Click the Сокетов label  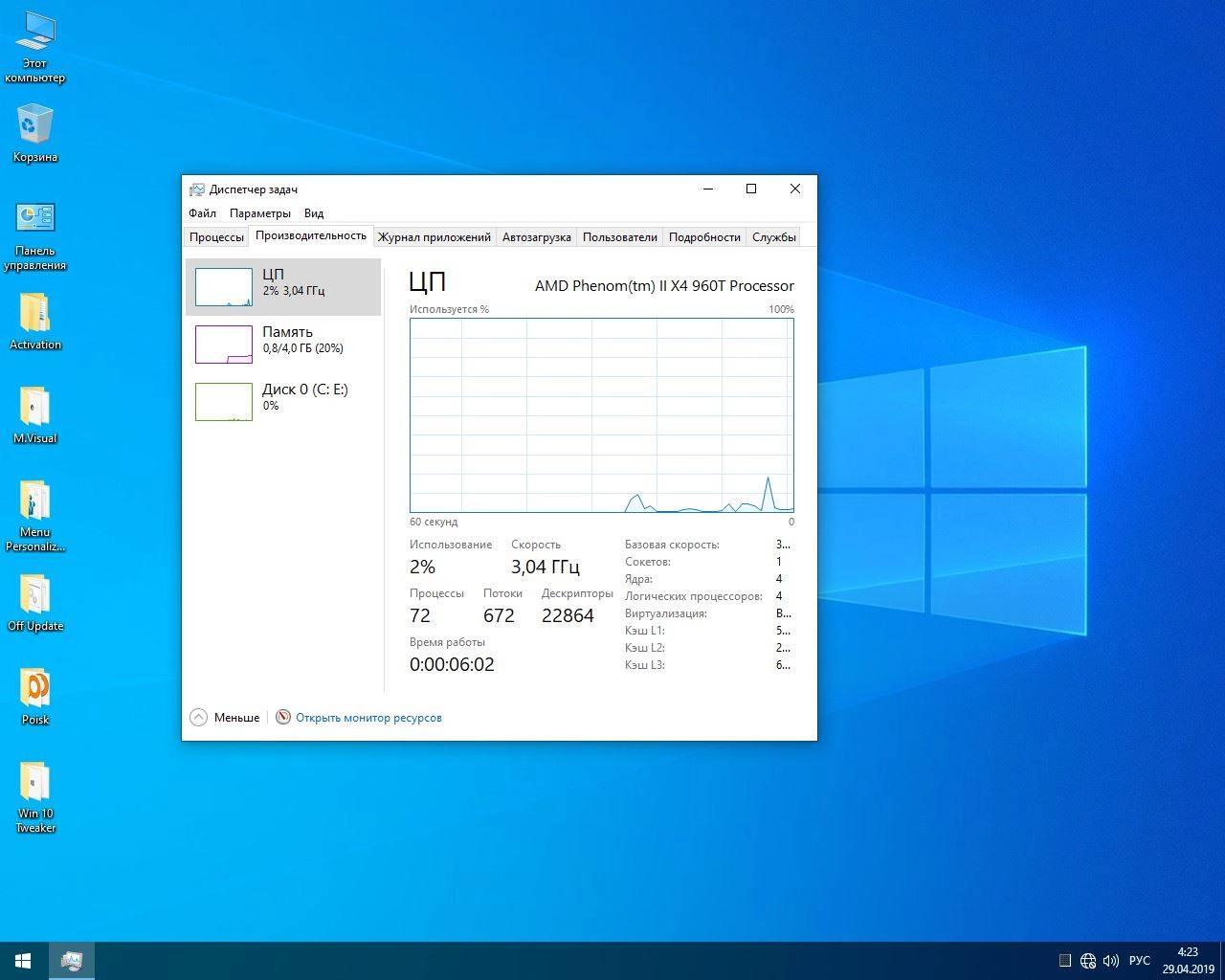pos(648,562)
